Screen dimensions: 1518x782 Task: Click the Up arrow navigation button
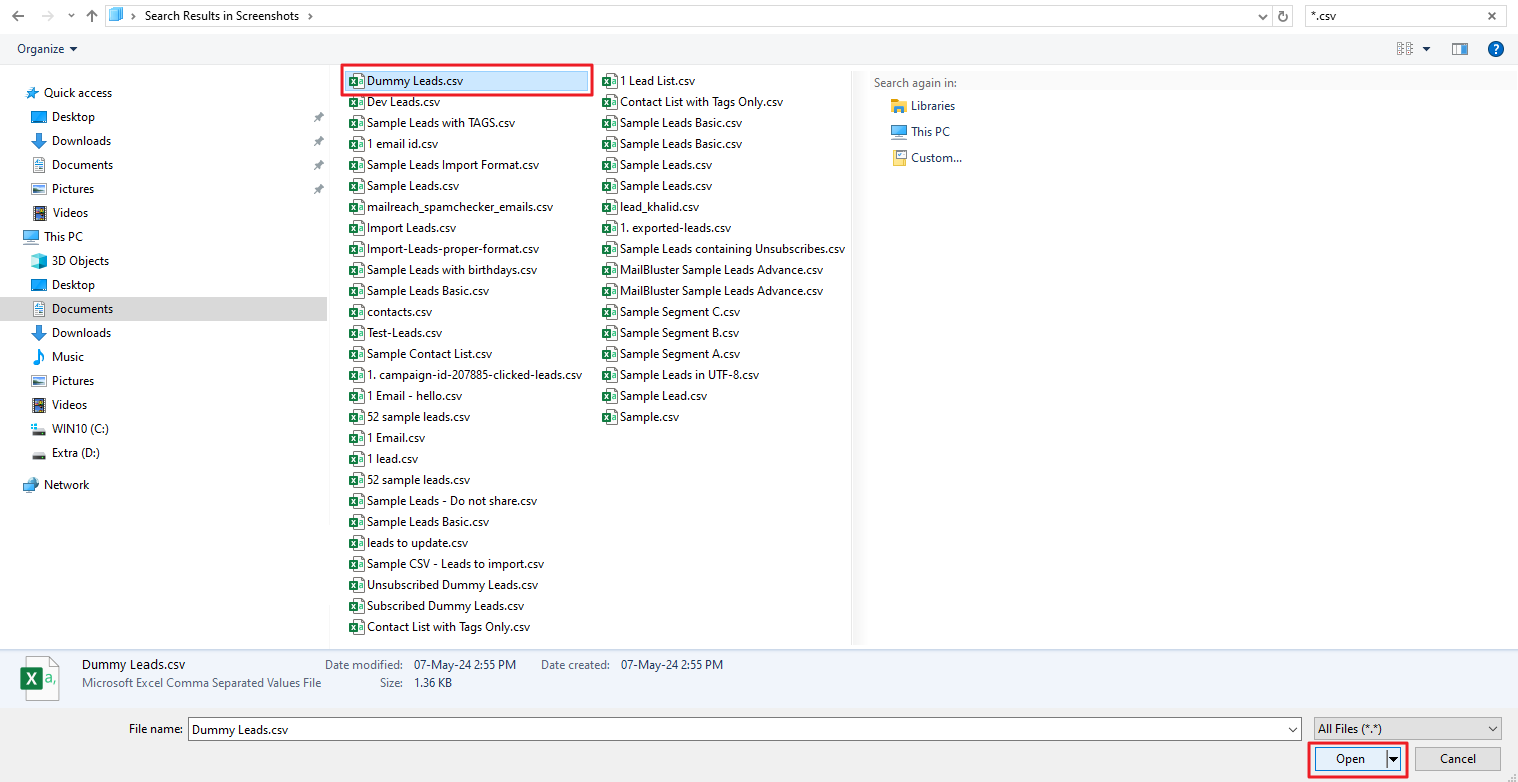click(x=92, y=16)
